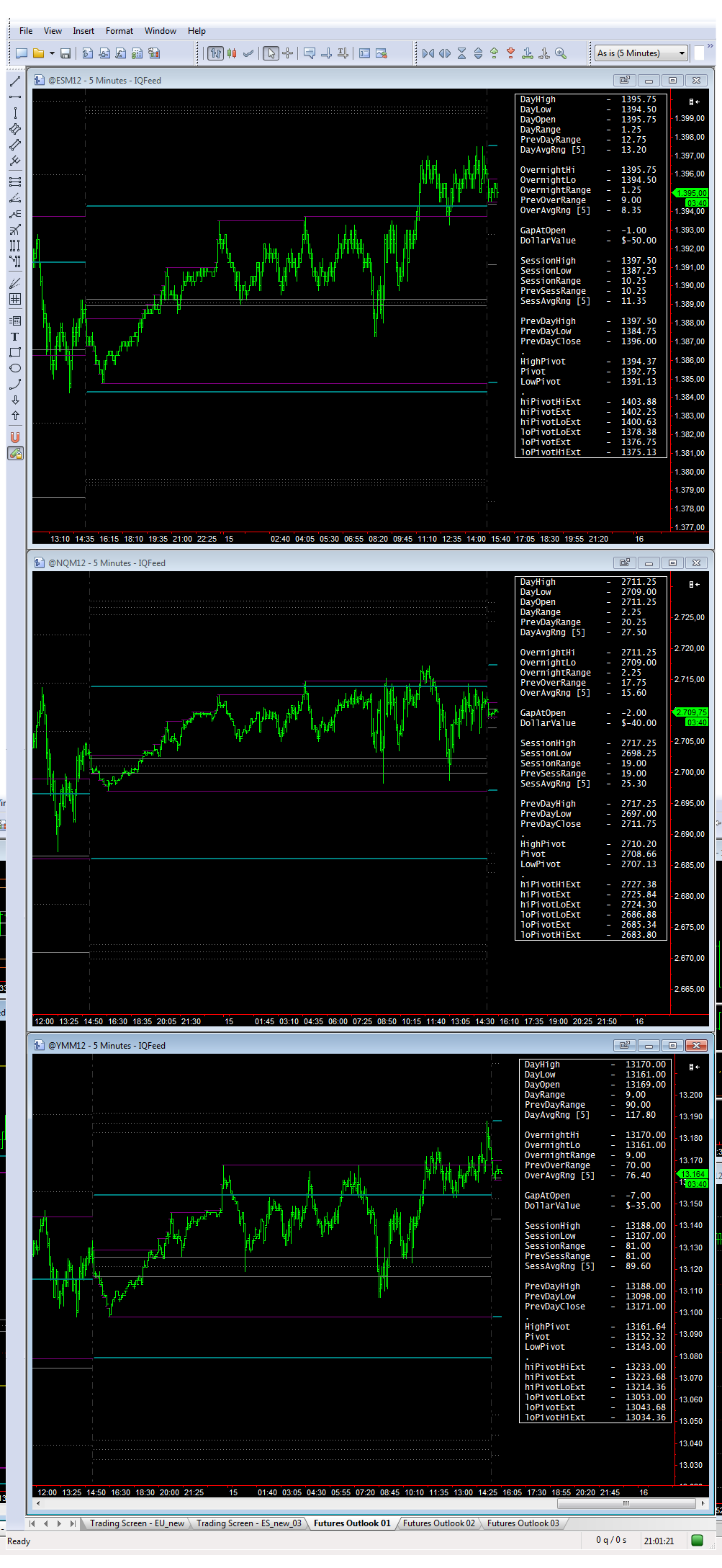This screenshot has height=1568, width=722.
Task: Click the Compress price scale hourglass icon
Action: coord(461,53)
